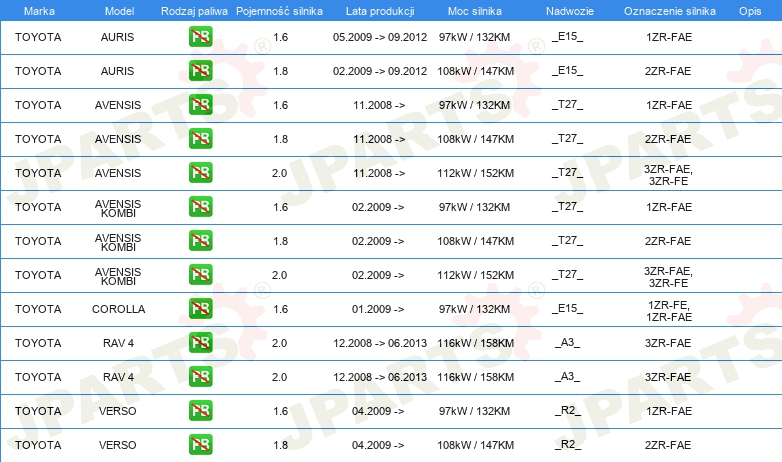The image size is (782, 462).
Task: Click the fuel icon in the VERSO 1.6 row
Action: click(x=200, y=411)
